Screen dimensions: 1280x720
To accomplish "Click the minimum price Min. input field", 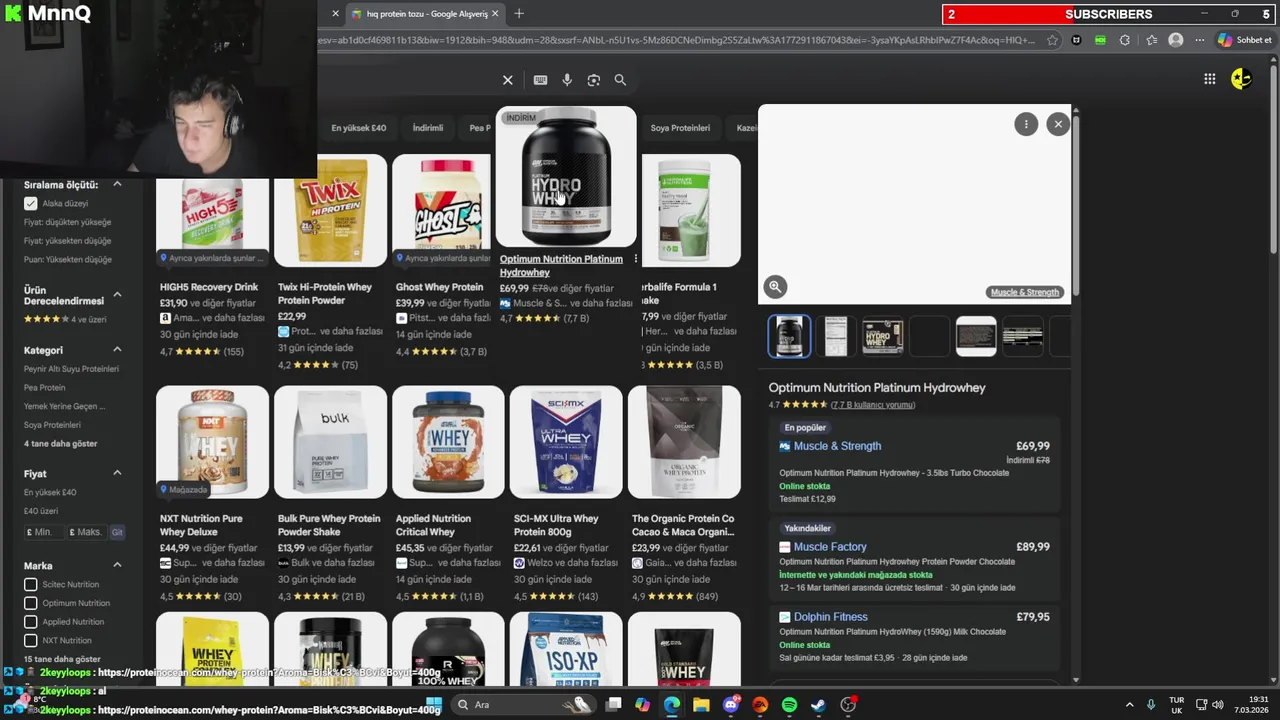I will [x=43, y=532].
